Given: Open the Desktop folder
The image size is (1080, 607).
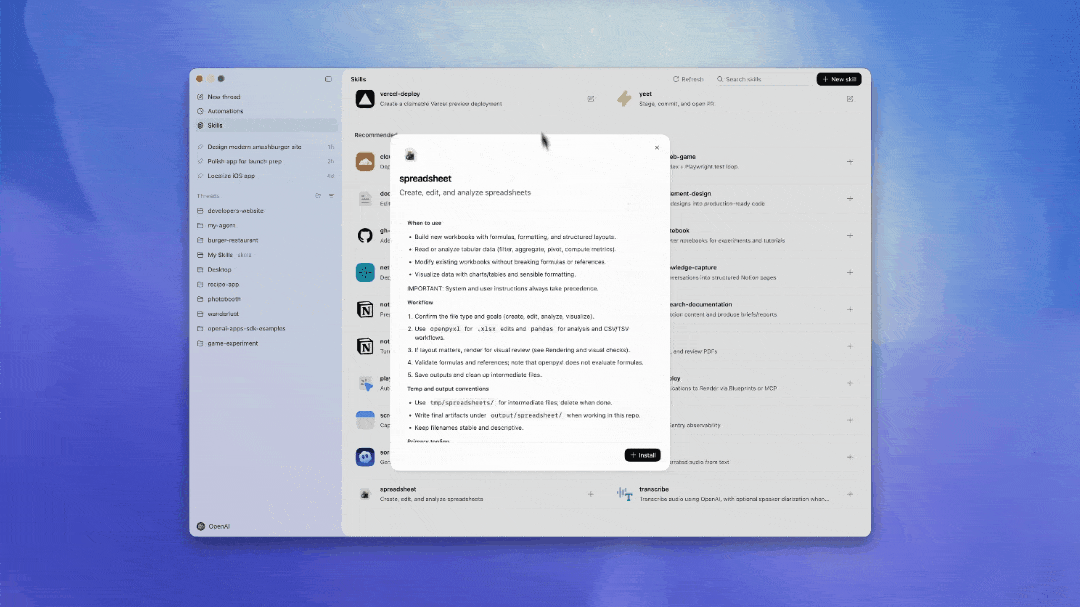Looking at the screenshot, I should point(266,269).
